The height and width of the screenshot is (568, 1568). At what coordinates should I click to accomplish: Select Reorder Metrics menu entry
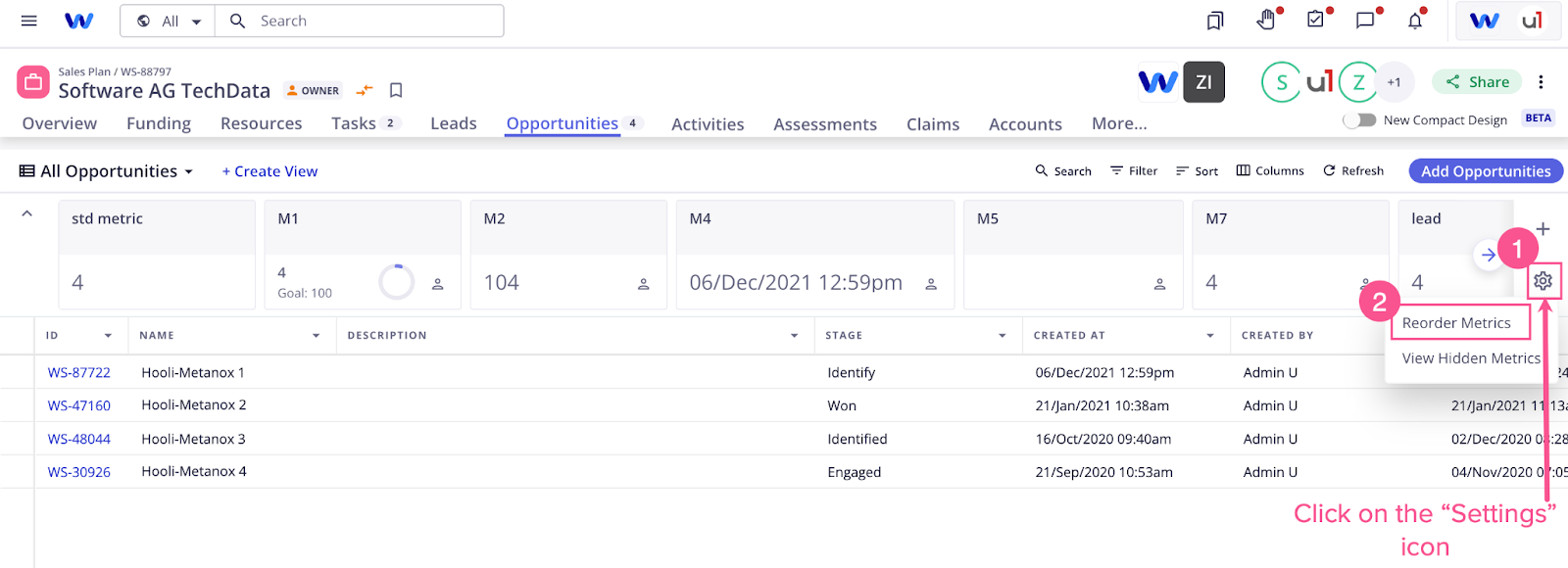[x=1456, y=323]
